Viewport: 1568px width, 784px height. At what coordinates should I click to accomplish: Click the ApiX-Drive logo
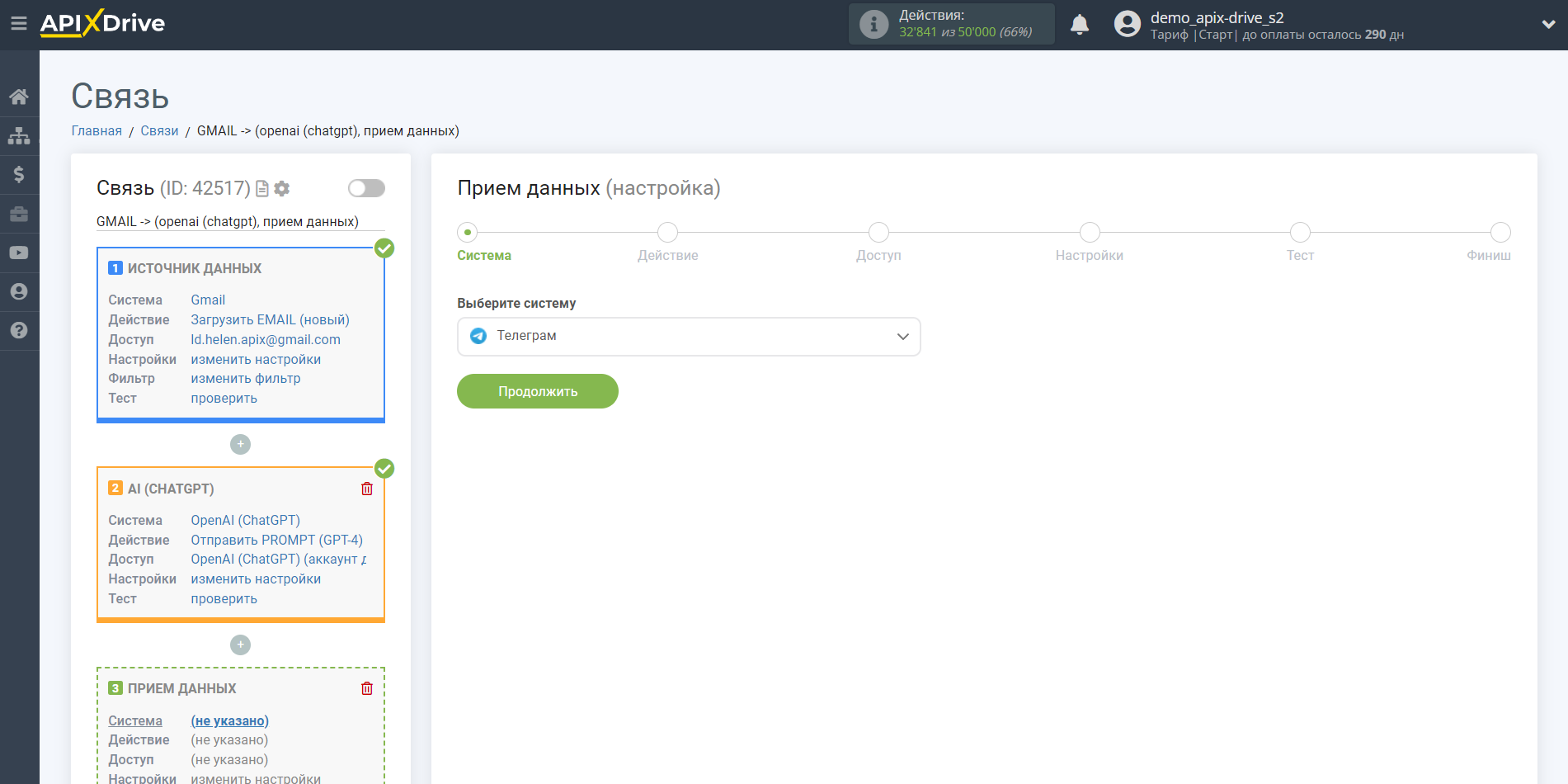(x=102, y=23)
